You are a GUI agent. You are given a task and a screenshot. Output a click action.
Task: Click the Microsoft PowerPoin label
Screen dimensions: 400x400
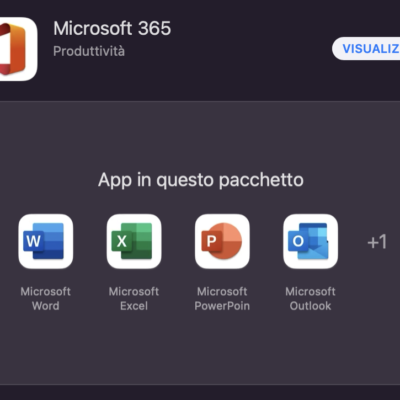pyautogui.click(x=222, y=299)
